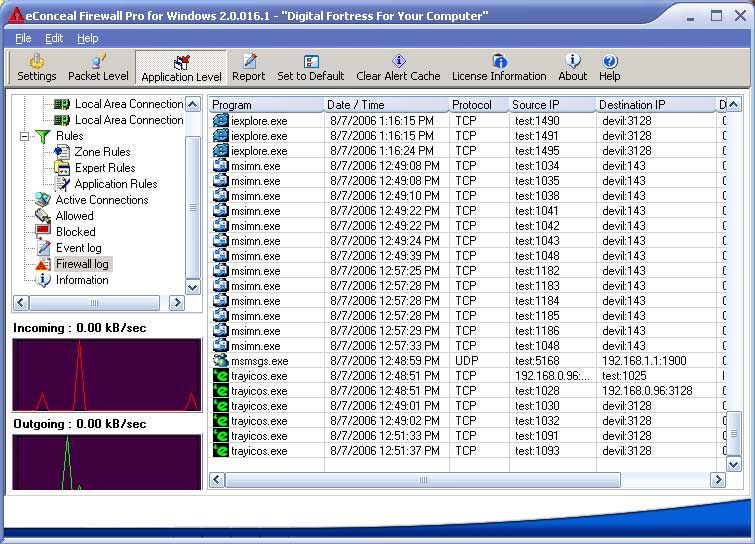
Task: Select iexplore.exe row at 1:16:24 PM
Action: point(468,151)
